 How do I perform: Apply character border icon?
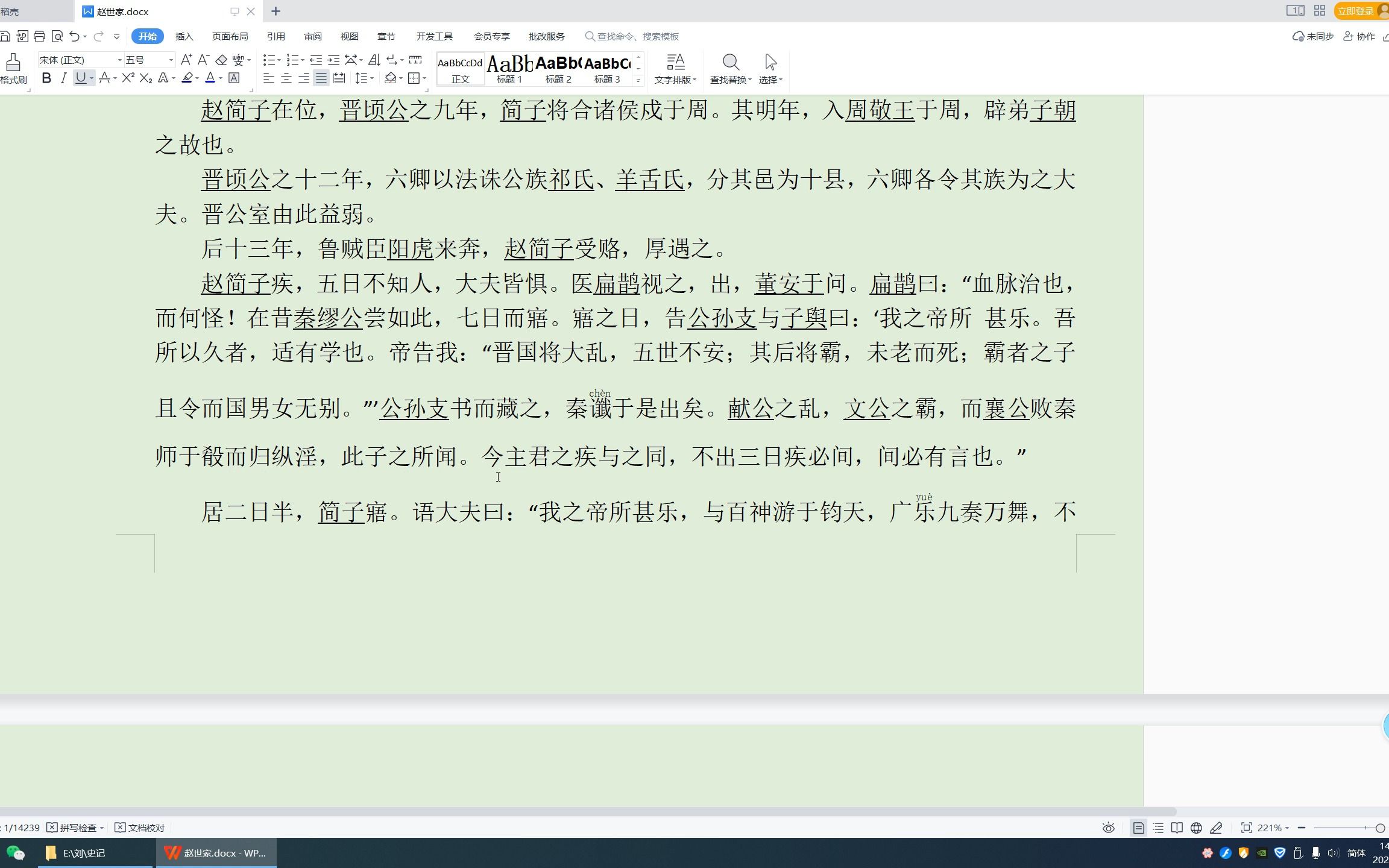point(234,78)
